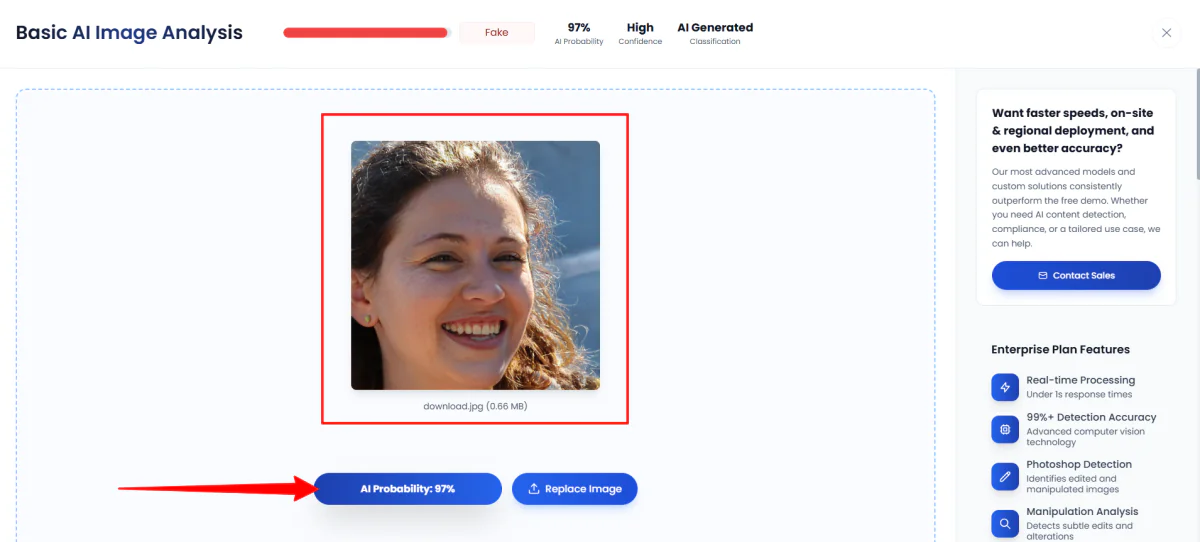Screen dimensions: 1200x542
Task: Click the download.jpg (0.66 MB) filename
Action: (475, 406)
